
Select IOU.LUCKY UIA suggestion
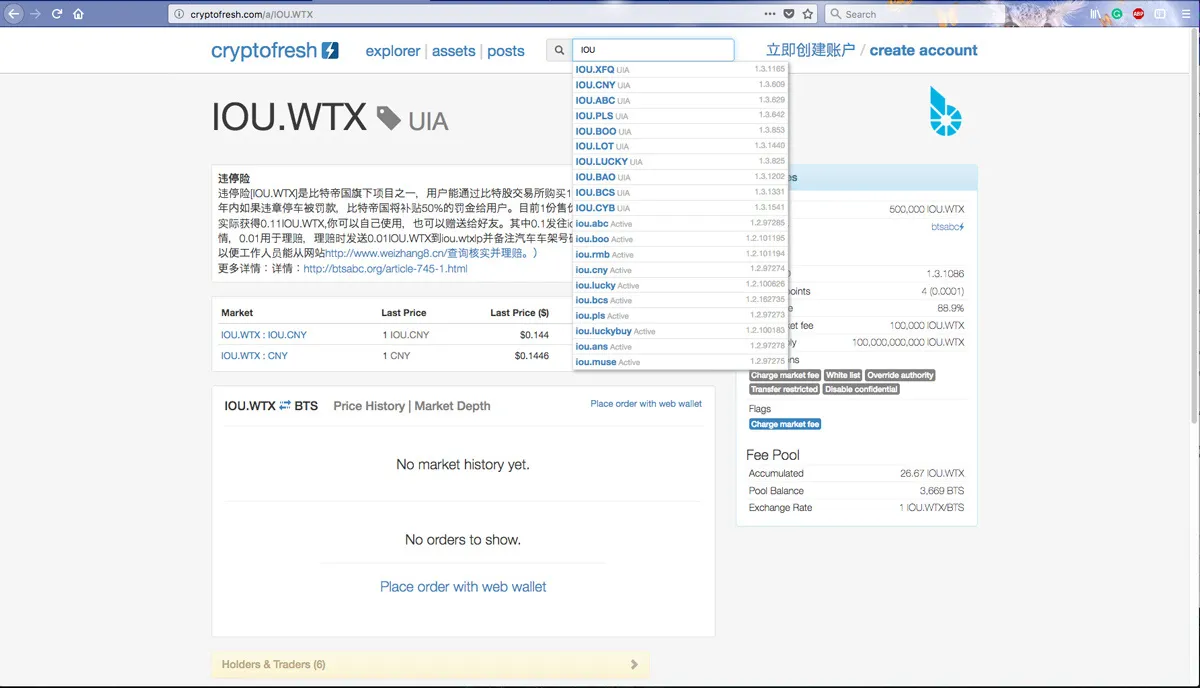[x=681, y=162]
